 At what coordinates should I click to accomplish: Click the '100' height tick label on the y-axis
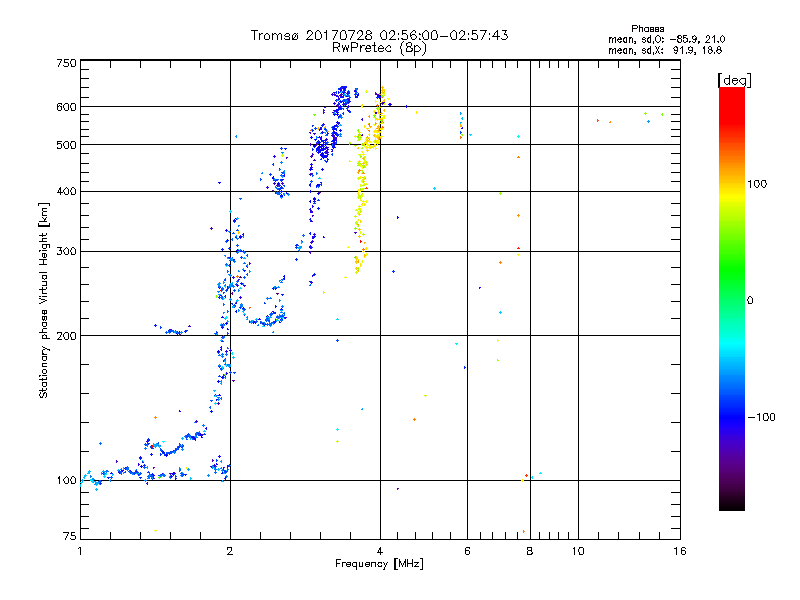(x=66, y=481)
